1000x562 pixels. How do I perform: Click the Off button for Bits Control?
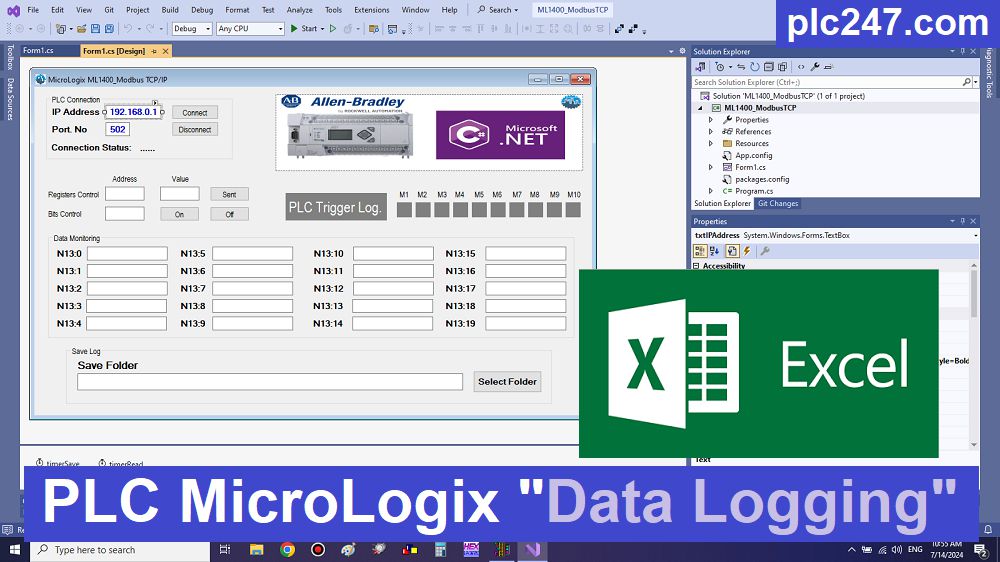point(230,214)
